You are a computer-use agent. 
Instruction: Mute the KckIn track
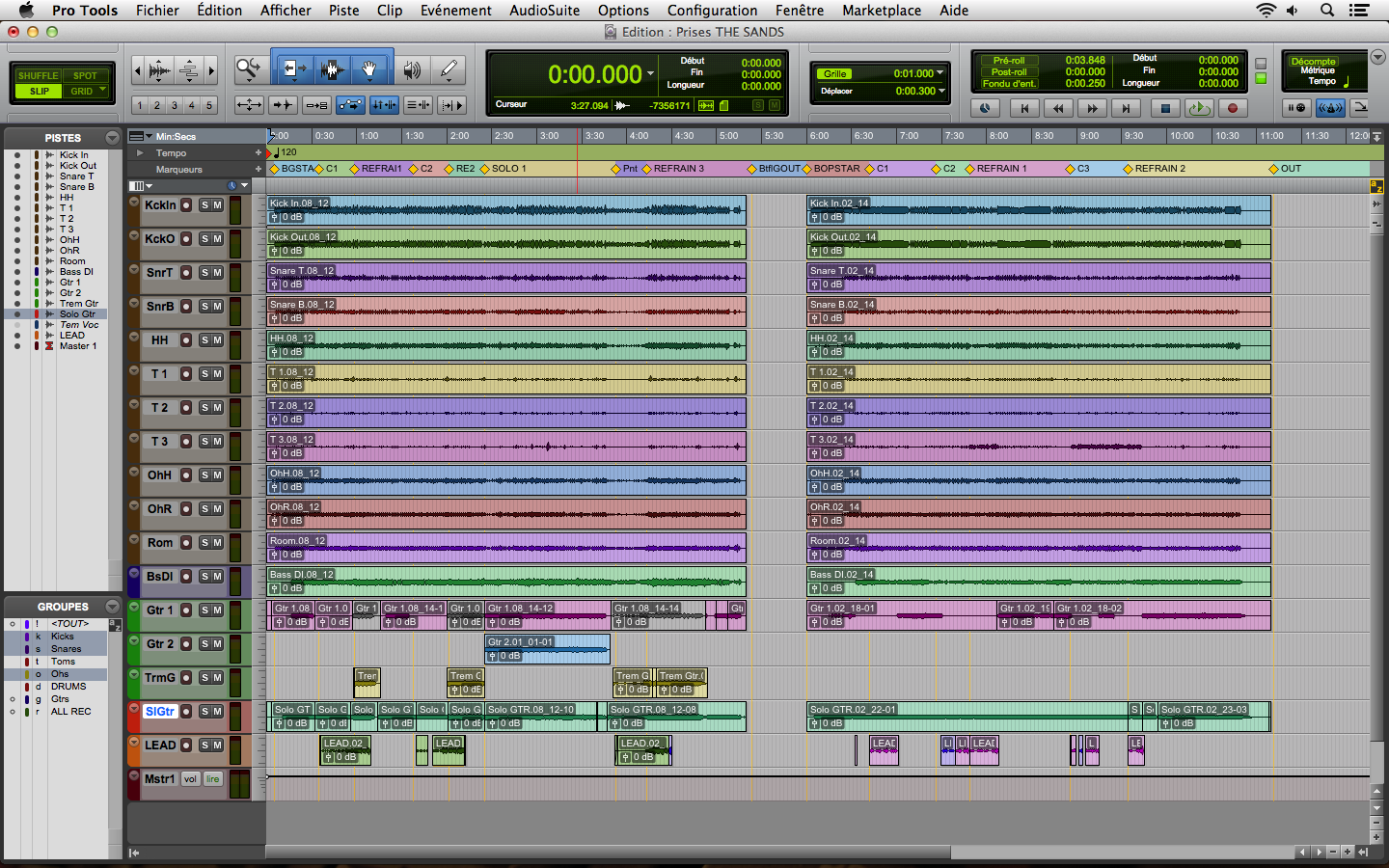(218, 205)
